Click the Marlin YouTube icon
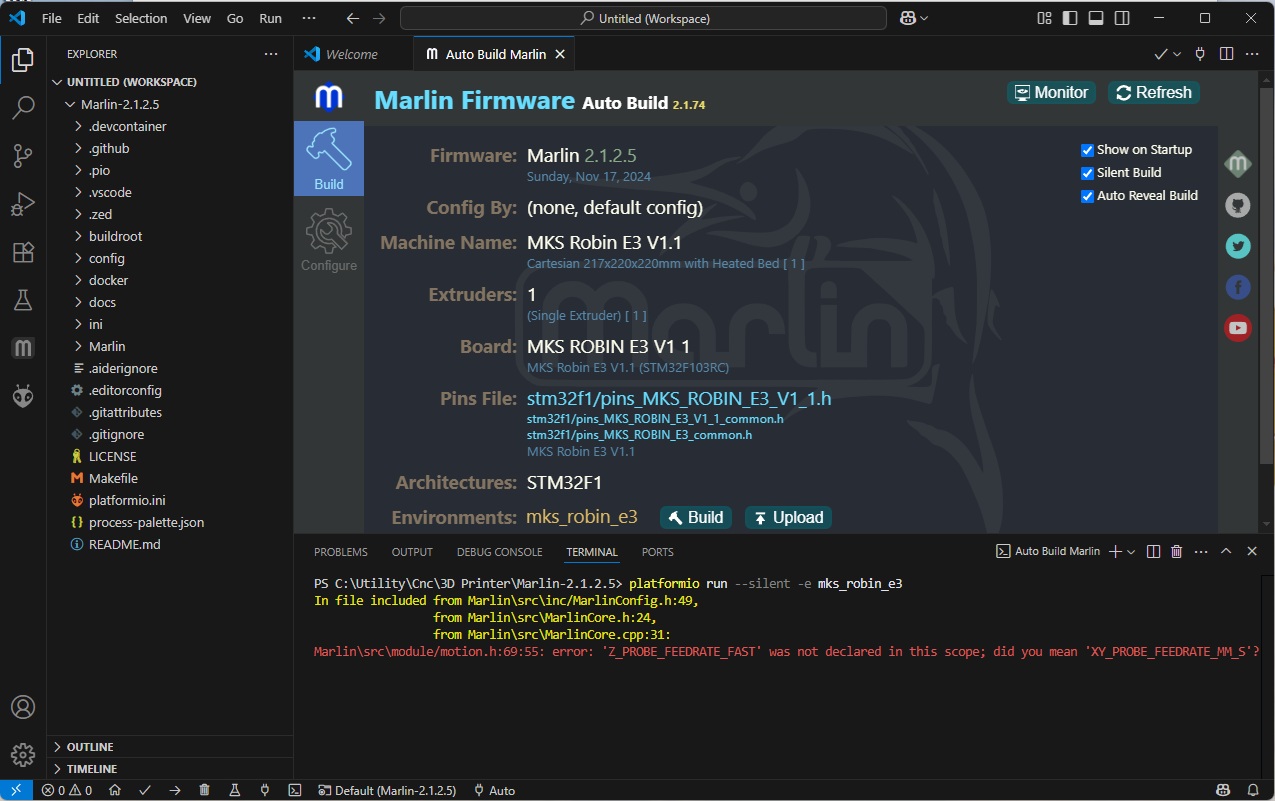The width and height of the screenshot is (1275, 801). click(1238, 328)
